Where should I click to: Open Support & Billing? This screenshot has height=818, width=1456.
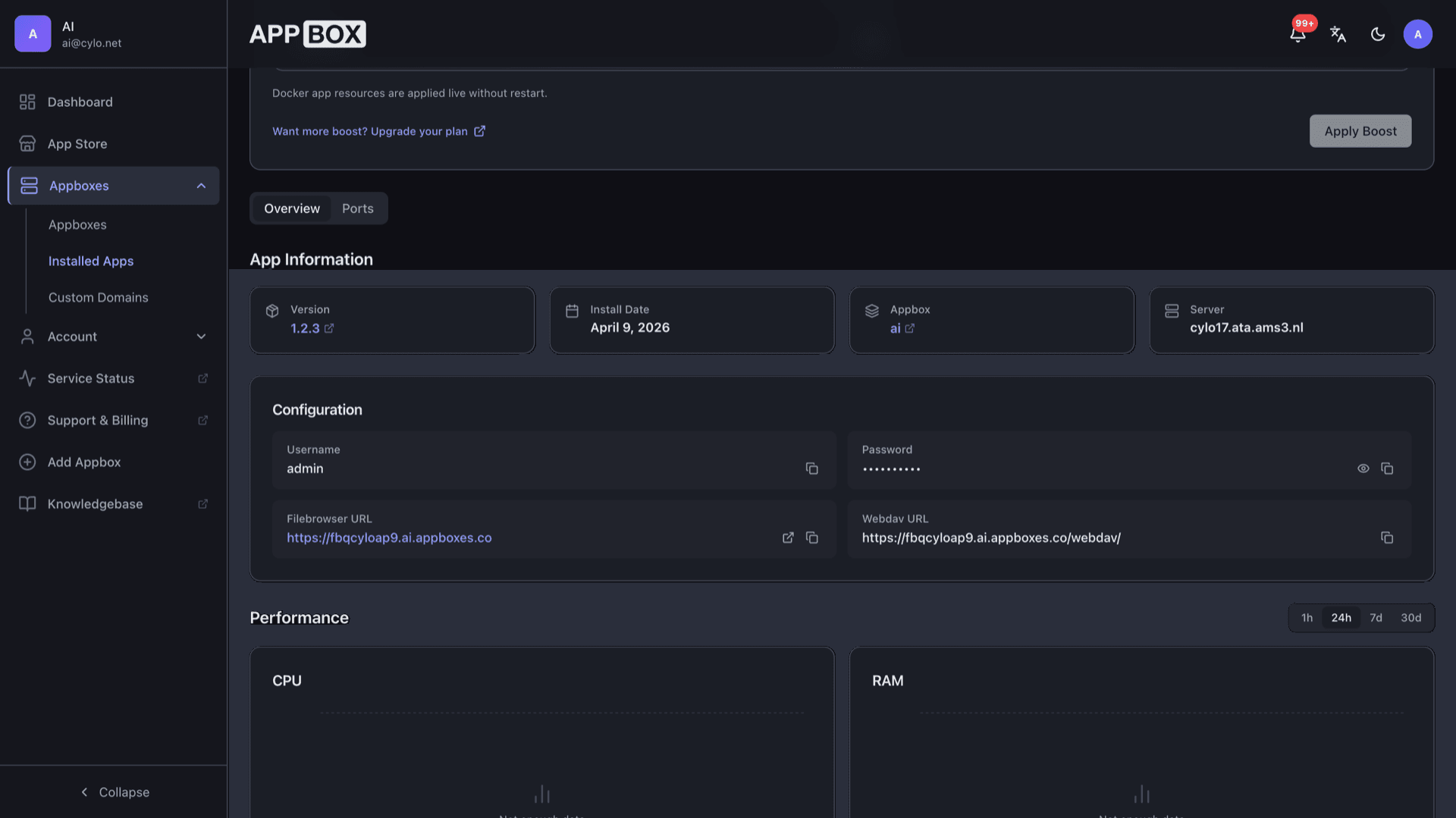point(114,420)
